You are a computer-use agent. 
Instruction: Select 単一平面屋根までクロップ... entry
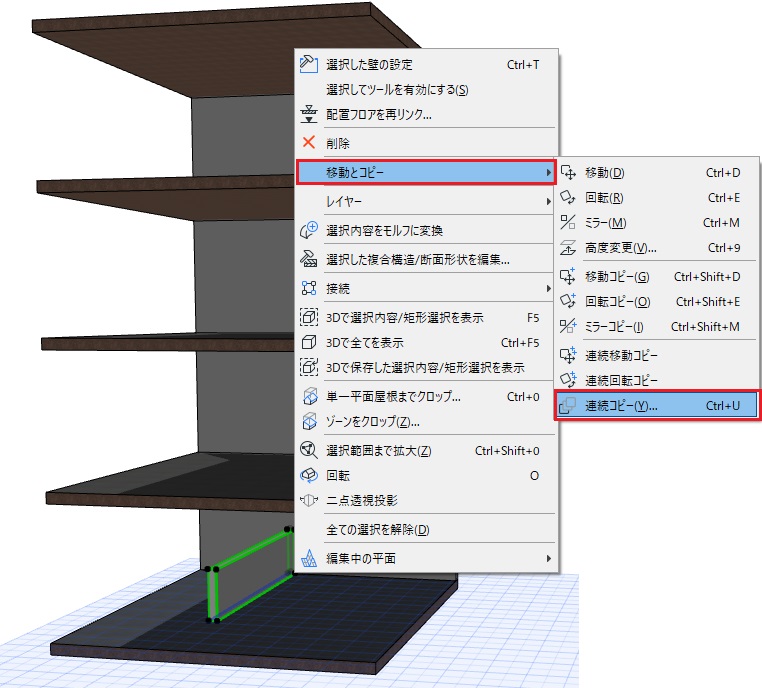coord(426,396)
